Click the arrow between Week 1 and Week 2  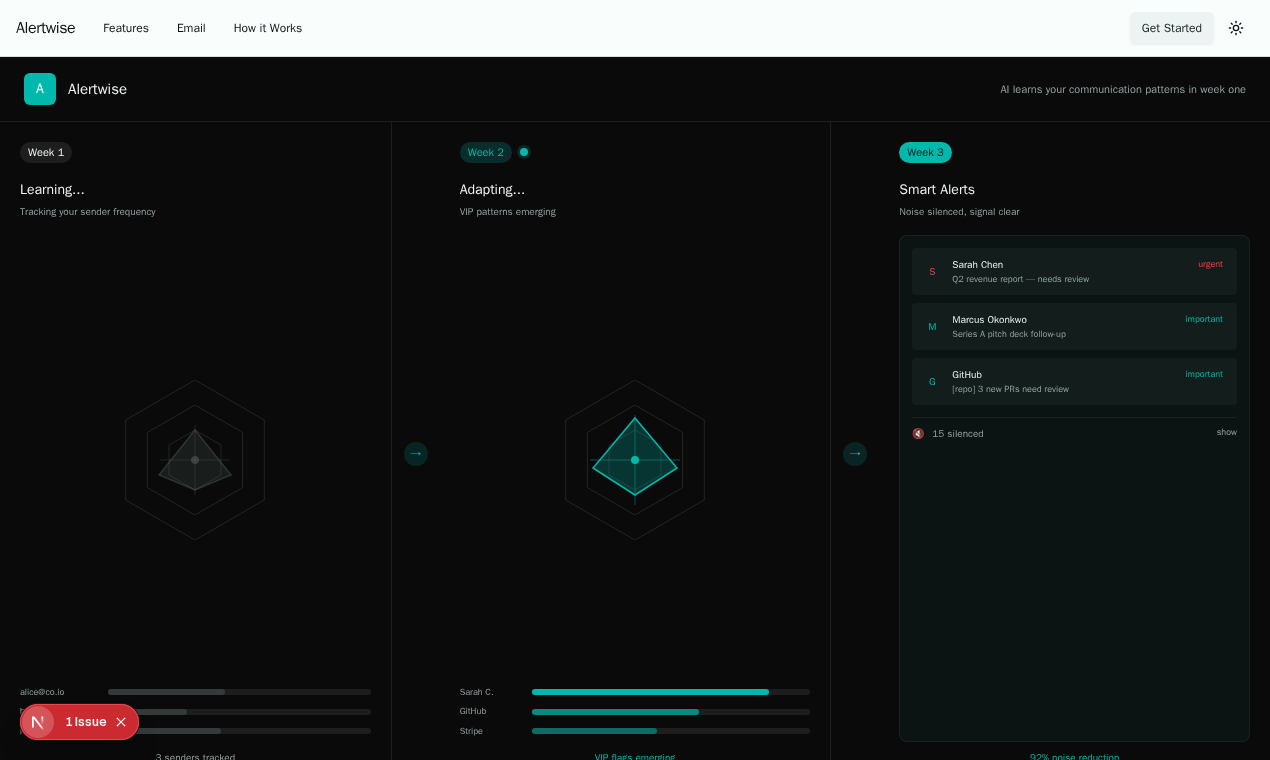(x=416, y=454)
